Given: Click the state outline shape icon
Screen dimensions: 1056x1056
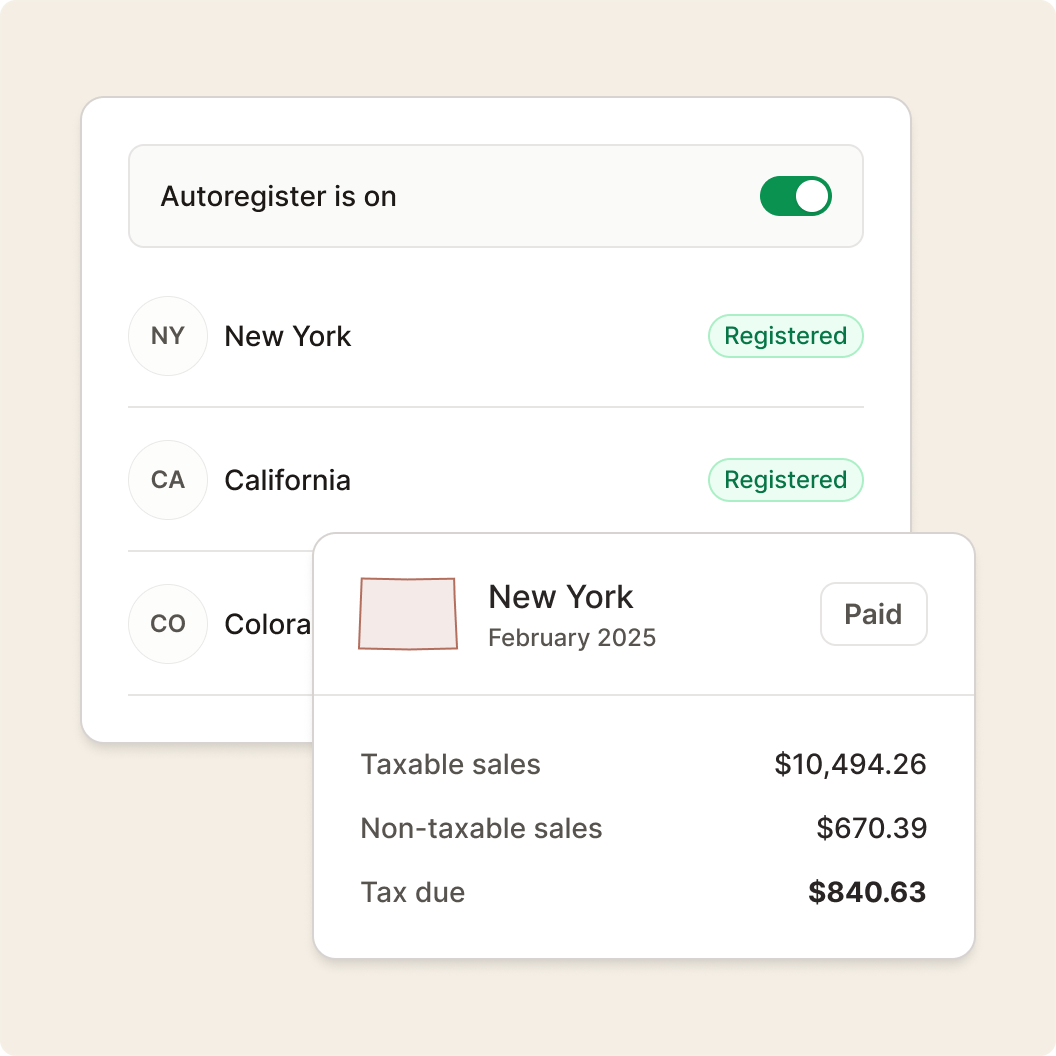Looking at the screenshot, I should pyautogui.click(x=408, y=613).
